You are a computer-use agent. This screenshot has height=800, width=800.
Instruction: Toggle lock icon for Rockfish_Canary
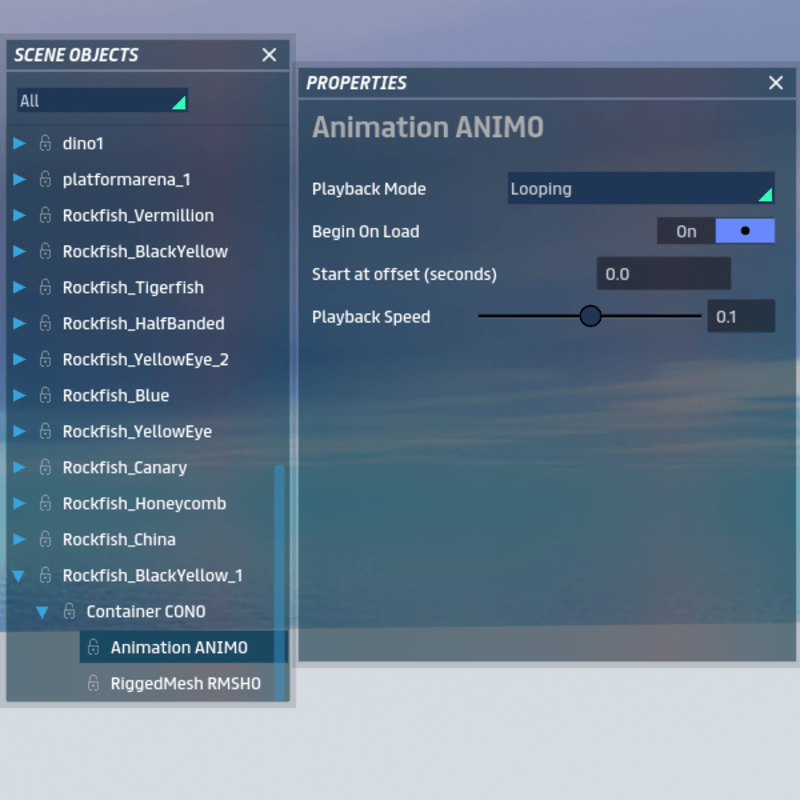[x=45, y=468]
